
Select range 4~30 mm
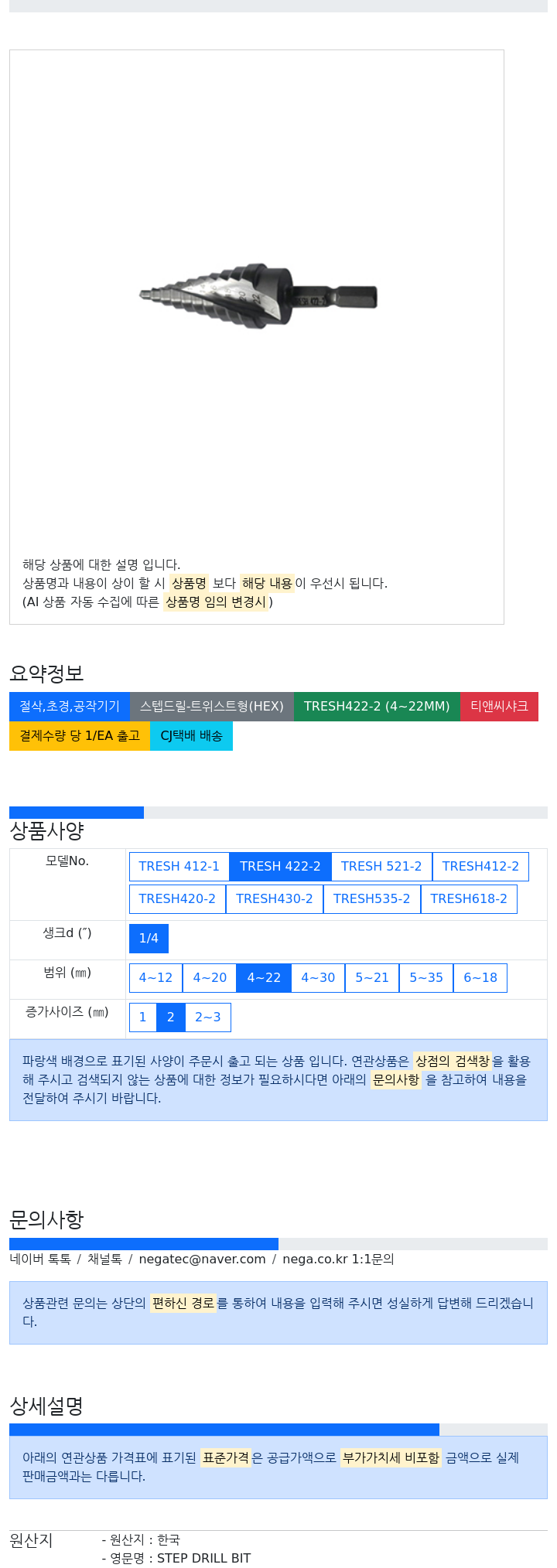[x=318, y=978]
